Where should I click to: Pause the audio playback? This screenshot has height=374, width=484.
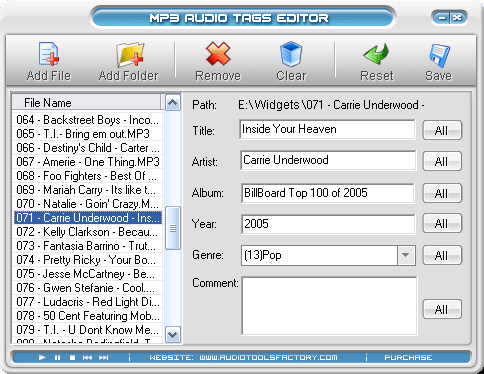click(x=57, y=357)
